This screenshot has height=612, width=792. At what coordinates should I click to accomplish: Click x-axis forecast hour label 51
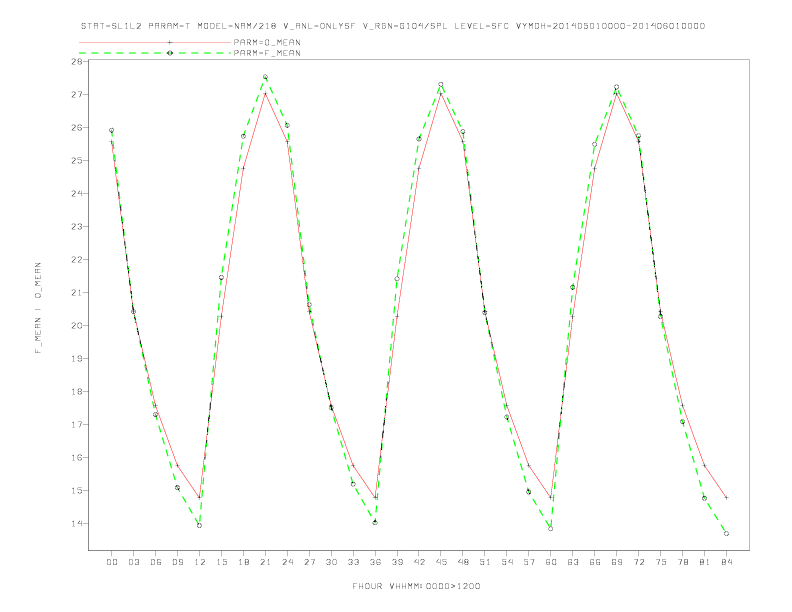[485, 562]
